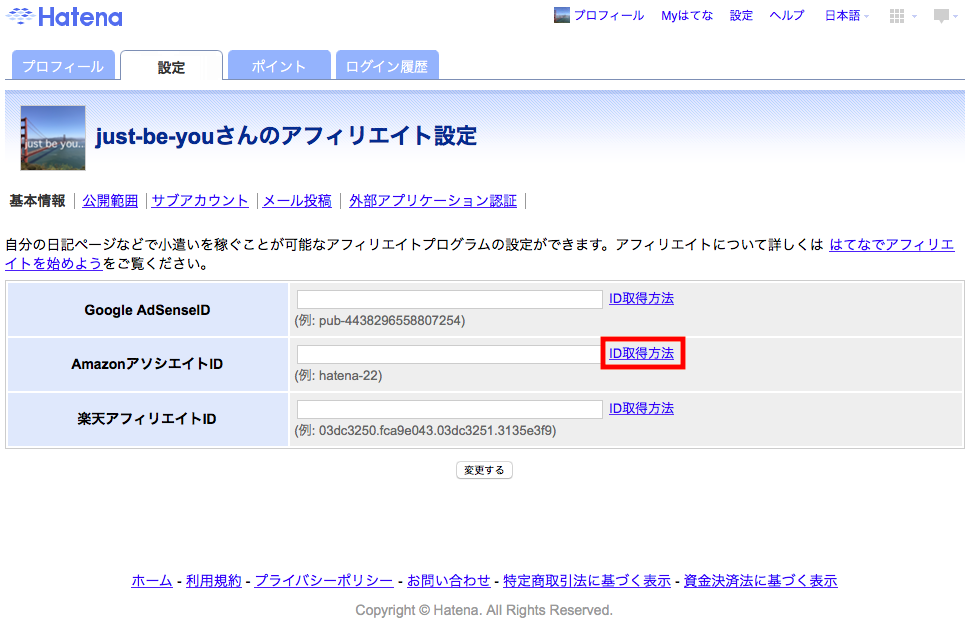This screenshot has height=626, width=972.
Task: Open 設定 in the top header
Action: (x=741, y=15)
